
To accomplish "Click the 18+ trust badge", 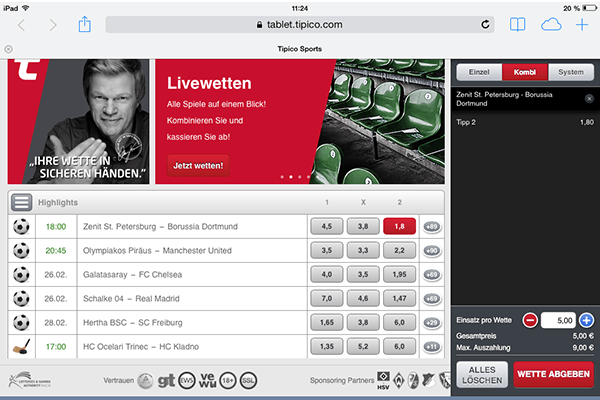I will (x=228, y=380).
